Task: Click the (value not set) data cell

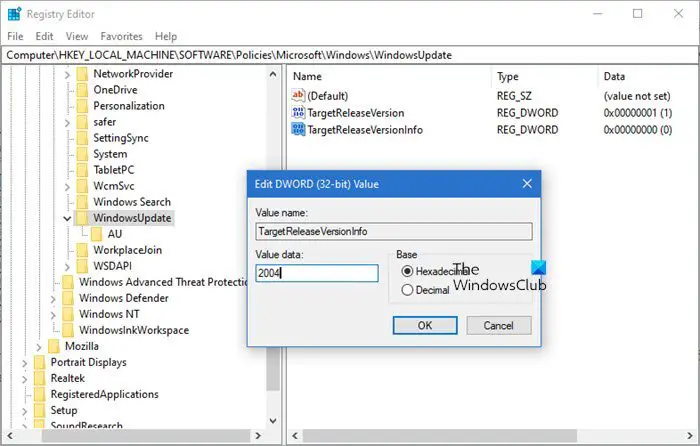Action: (637, 96)
